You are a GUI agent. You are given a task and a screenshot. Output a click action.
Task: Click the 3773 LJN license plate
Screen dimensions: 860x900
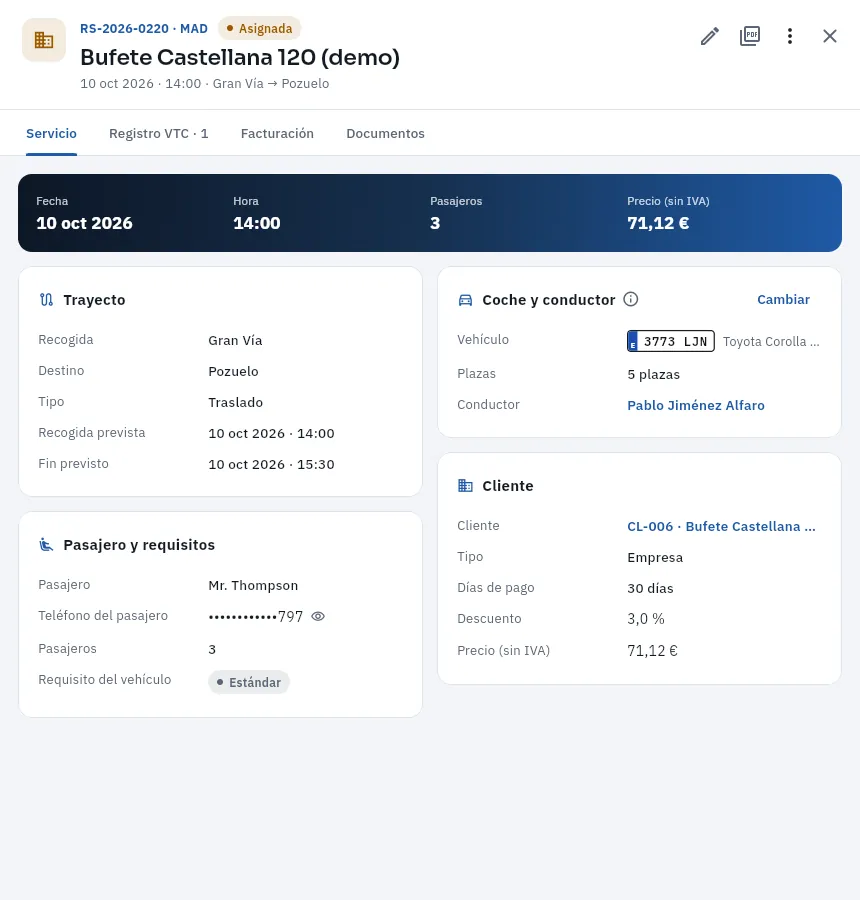(671, 341)
